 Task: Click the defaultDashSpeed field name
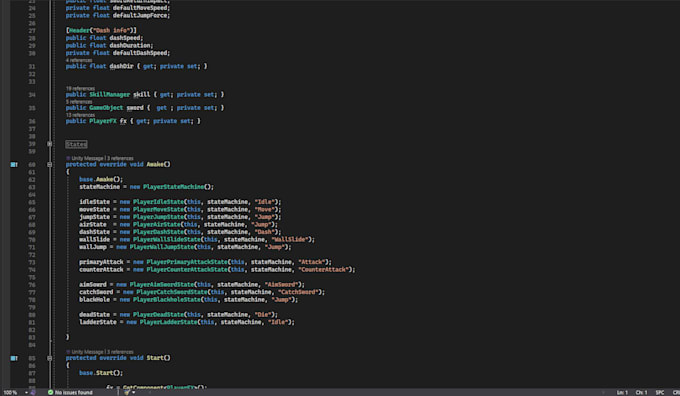tap(140, 53)
